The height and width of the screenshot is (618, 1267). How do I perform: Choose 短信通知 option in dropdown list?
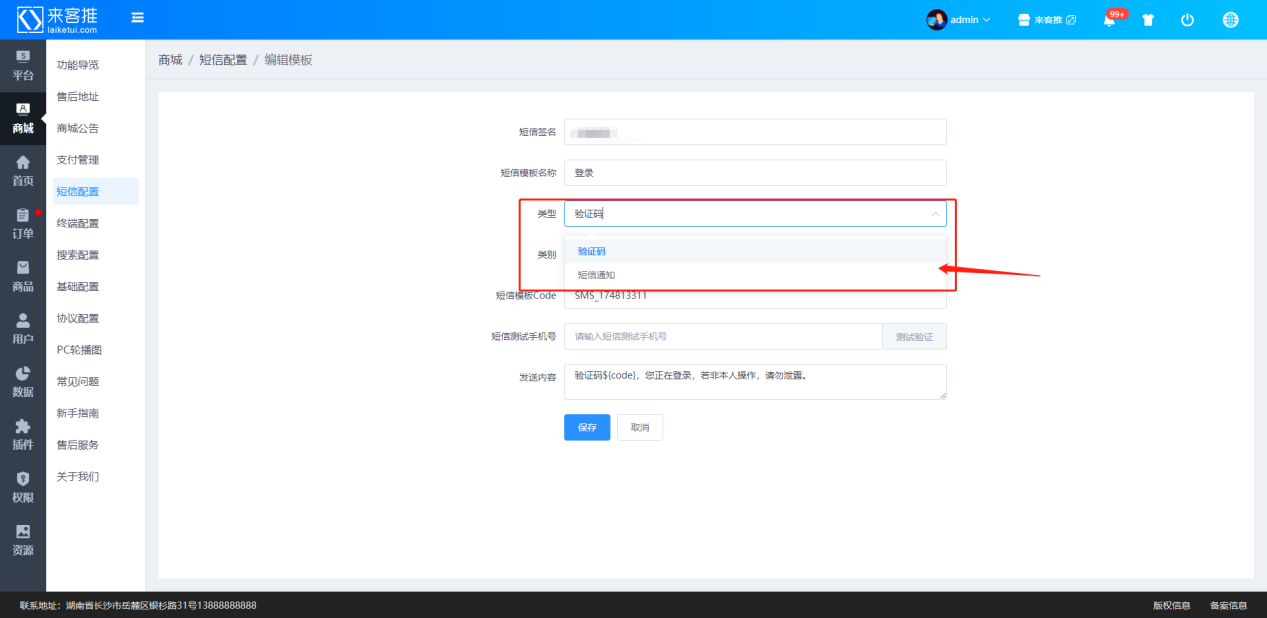tap(755, 274)
